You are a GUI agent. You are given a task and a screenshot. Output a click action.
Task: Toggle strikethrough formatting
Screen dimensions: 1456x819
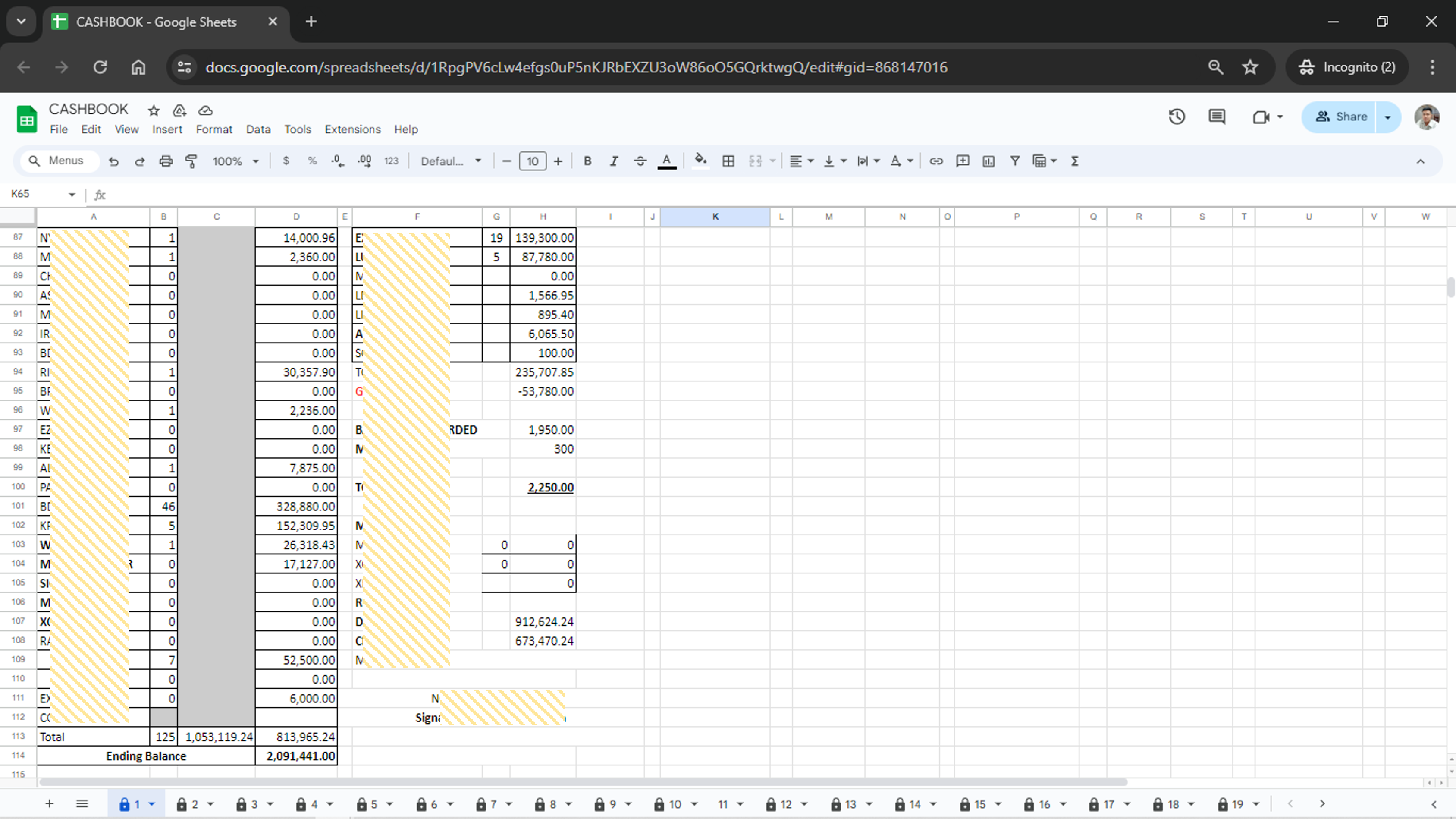640,161
